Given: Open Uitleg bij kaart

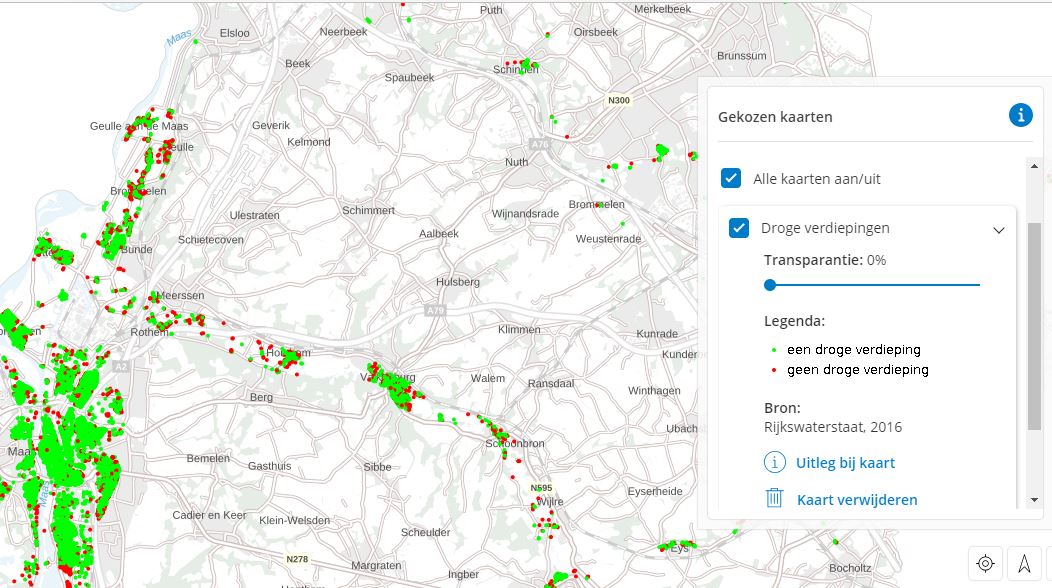Looking at the screenshot, I should click(x=845, y=462).
